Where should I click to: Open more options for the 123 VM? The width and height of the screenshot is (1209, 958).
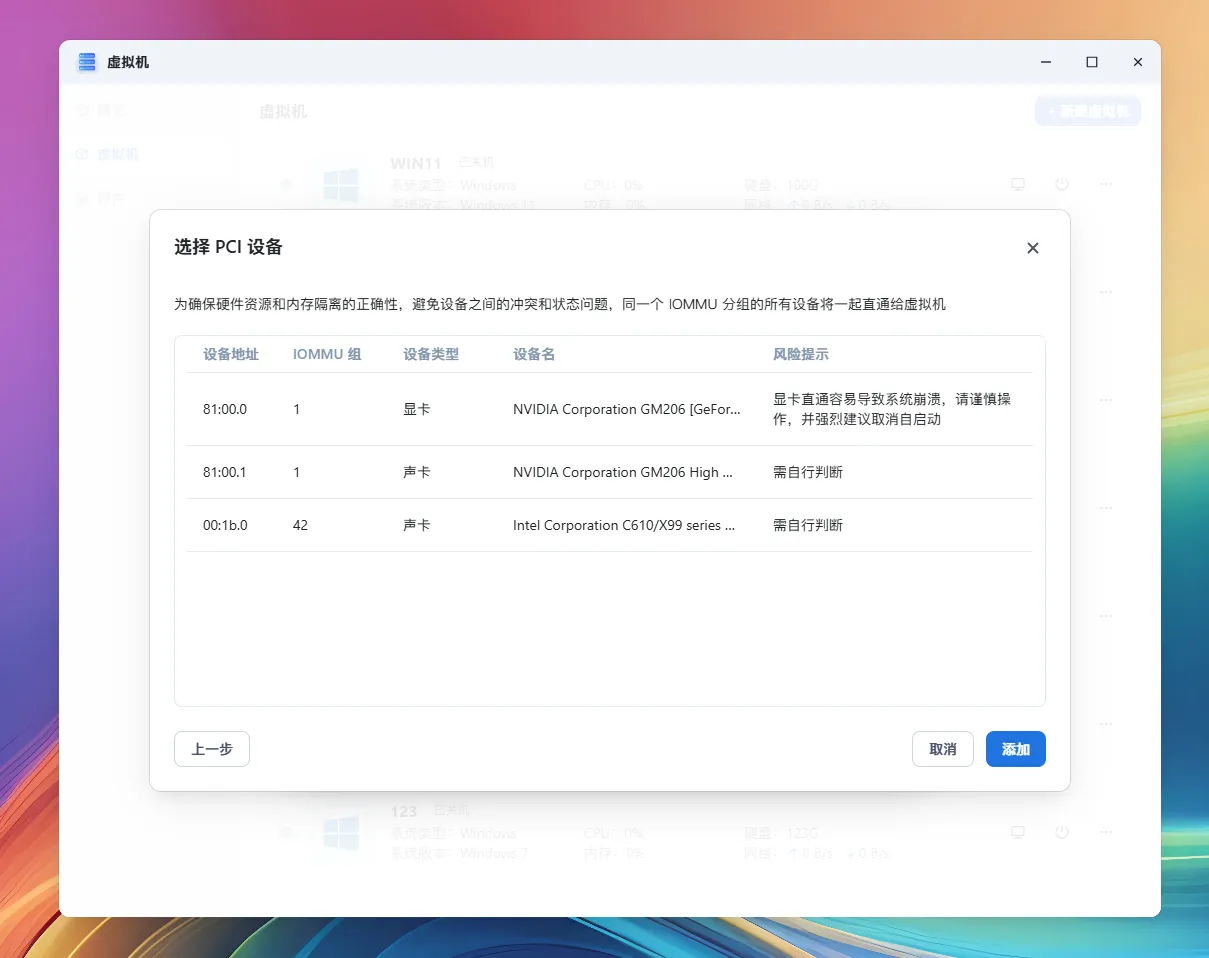point(1106,832)
